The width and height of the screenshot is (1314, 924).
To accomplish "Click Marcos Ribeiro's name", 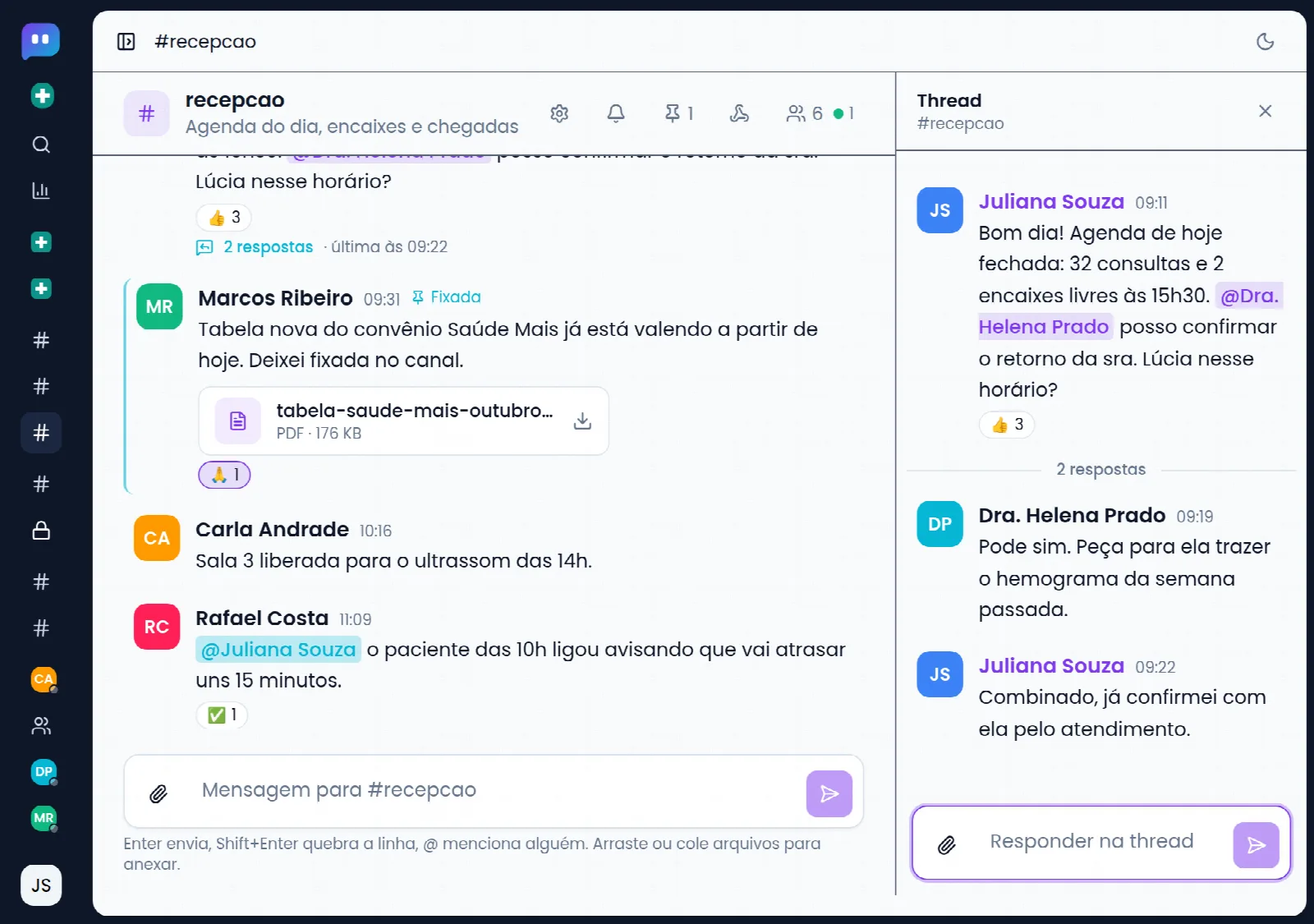I will [275, 298].
